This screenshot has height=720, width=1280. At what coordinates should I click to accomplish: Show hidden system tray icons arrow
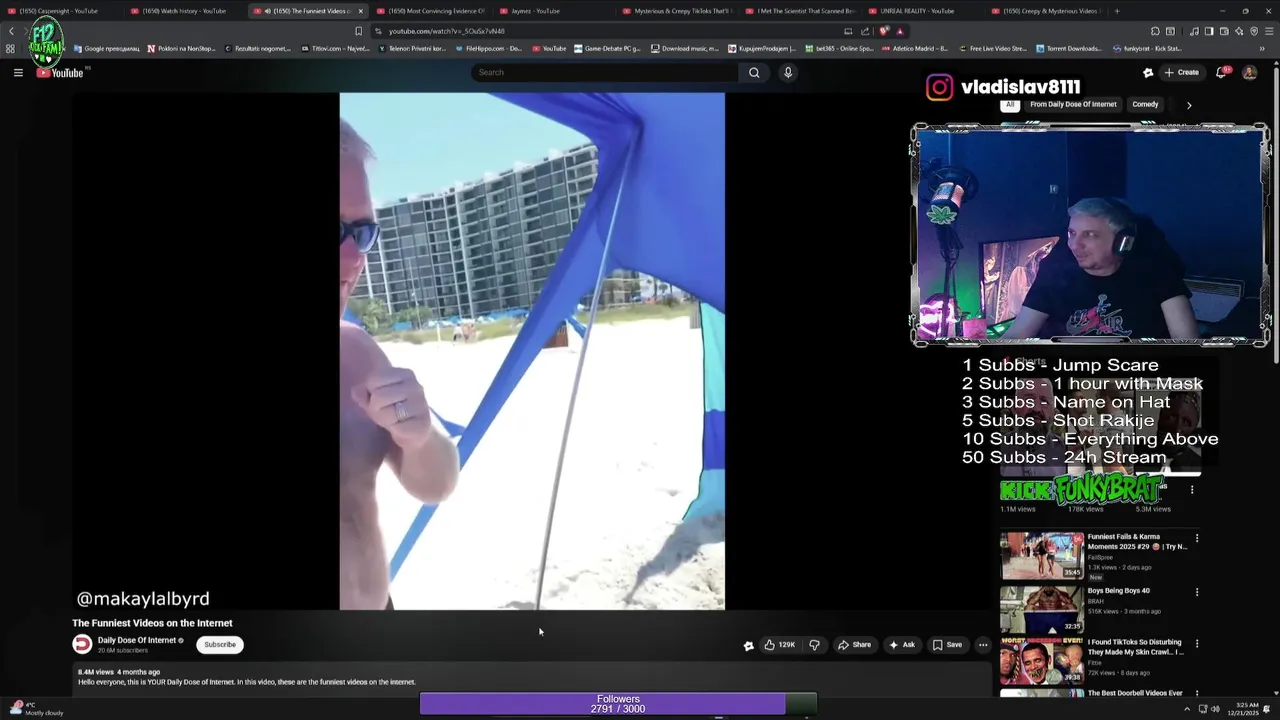tap(1188, 709)
